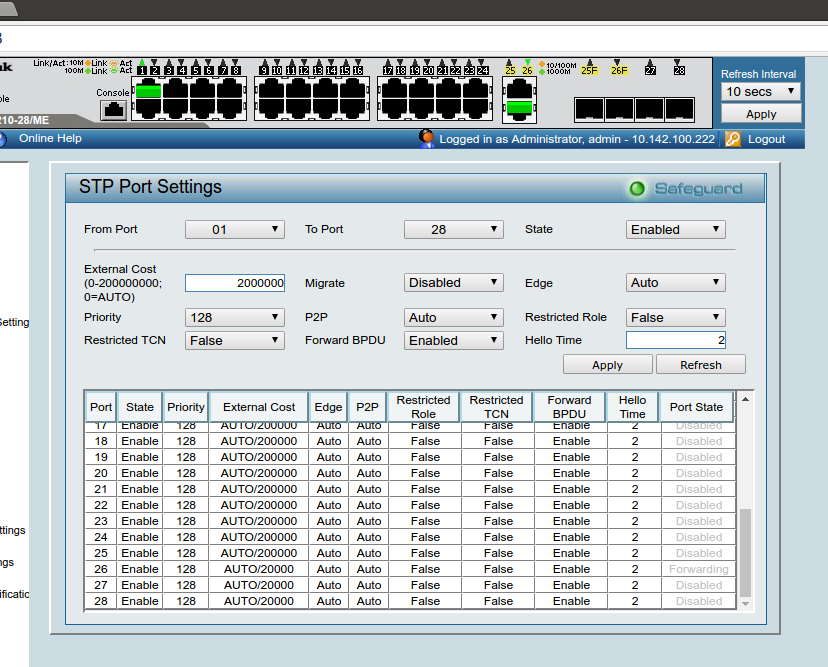Click the port 27 SFP slot
Screen dimensions: 828x667
(650, 109)
